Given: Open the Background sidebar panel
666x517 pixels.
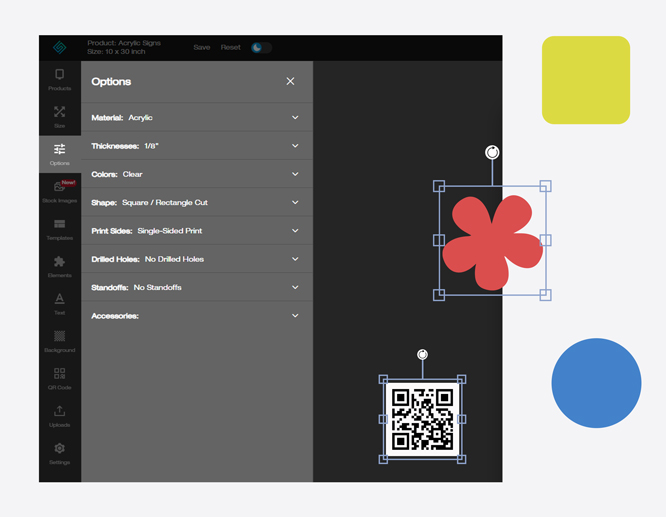Looking at the screenshot, I should tap(59, 342).
